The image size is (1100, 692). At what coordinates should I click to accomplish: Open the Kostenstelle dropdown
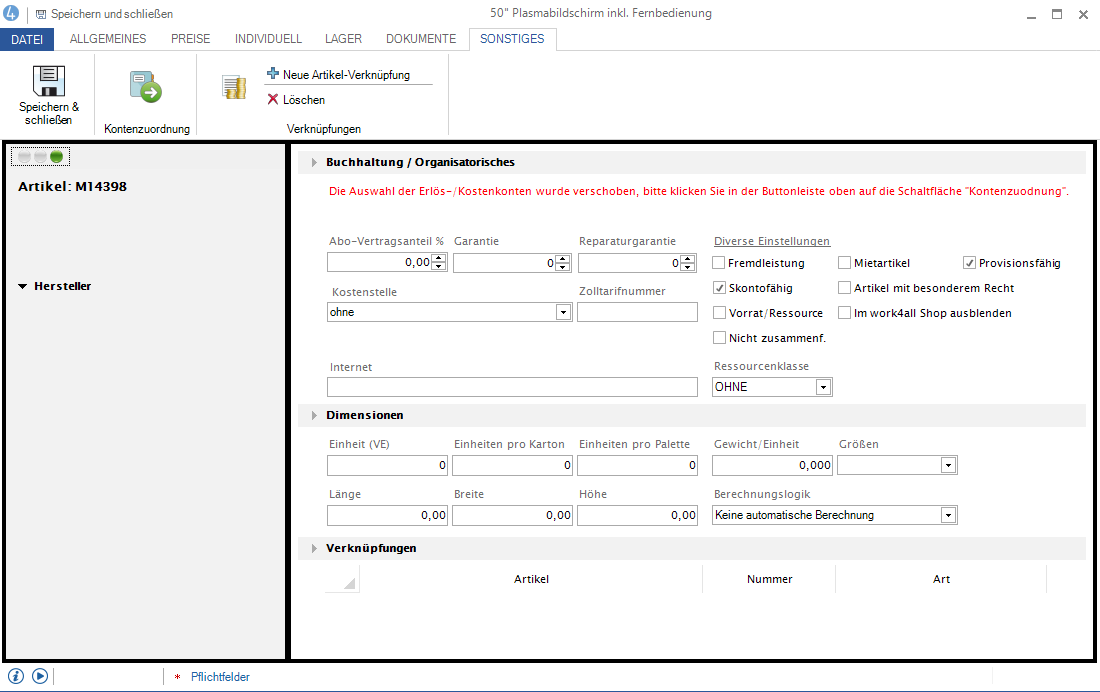(x=562, y=312)
